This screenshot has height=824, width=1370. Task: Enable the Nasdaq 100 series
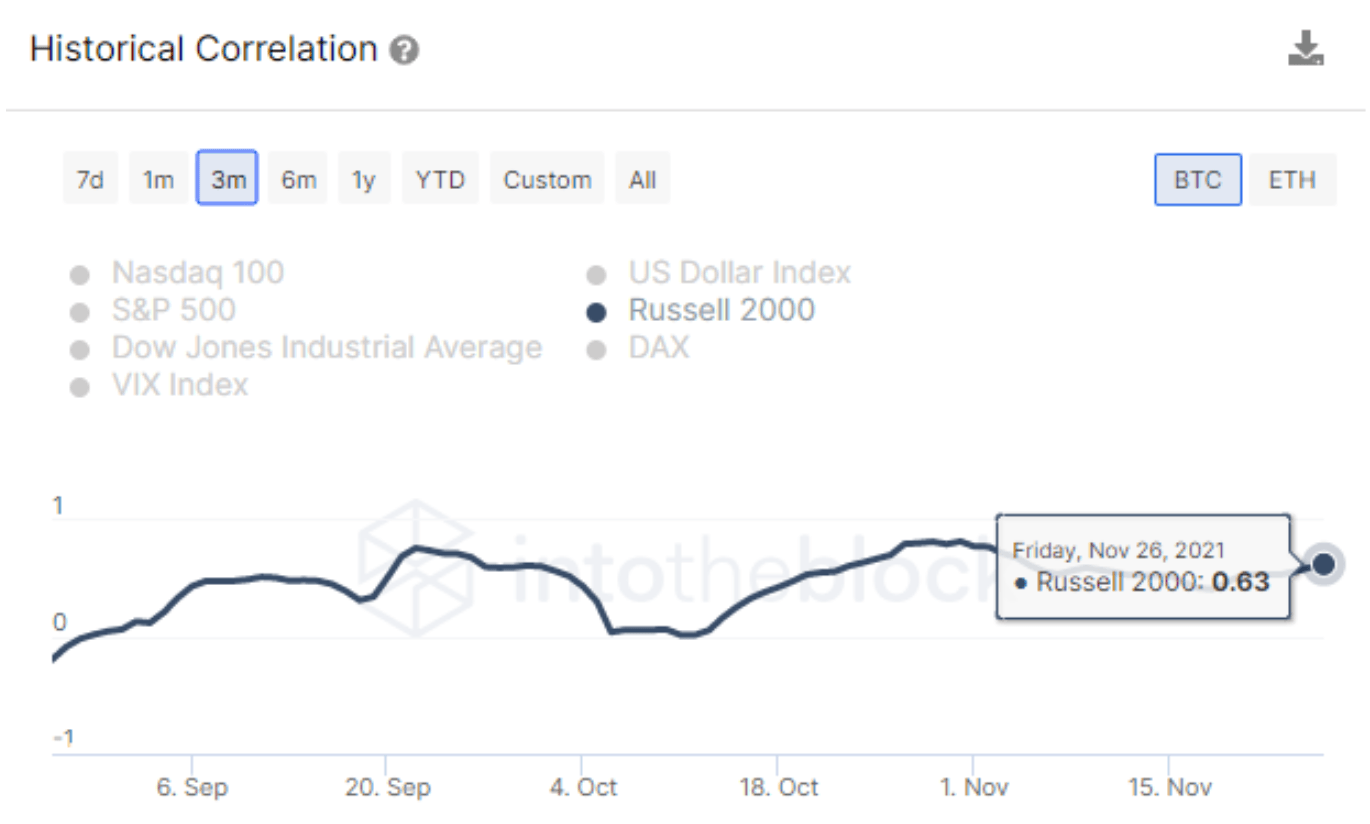[x=197, y=273]
